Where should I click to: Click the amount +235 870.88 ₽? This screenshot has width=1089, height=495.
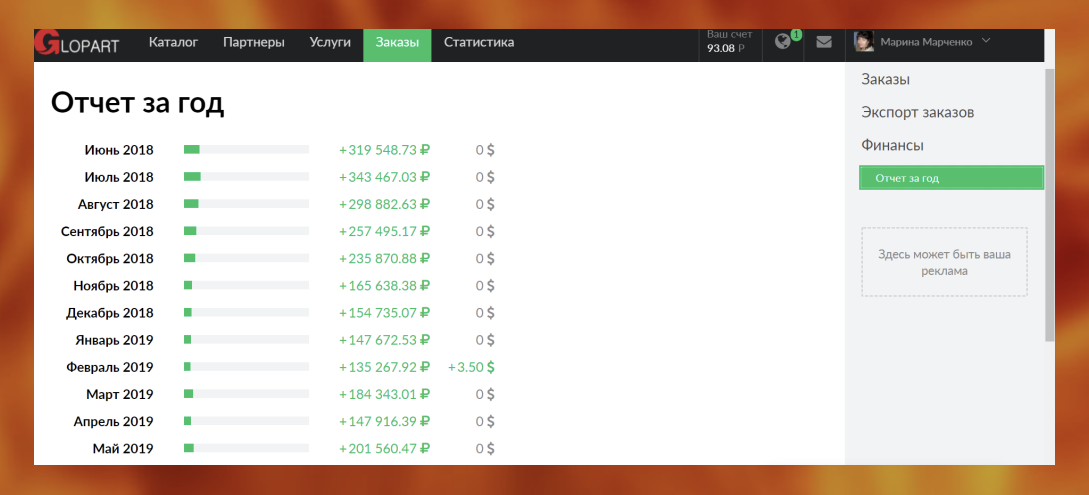(385, 258)
